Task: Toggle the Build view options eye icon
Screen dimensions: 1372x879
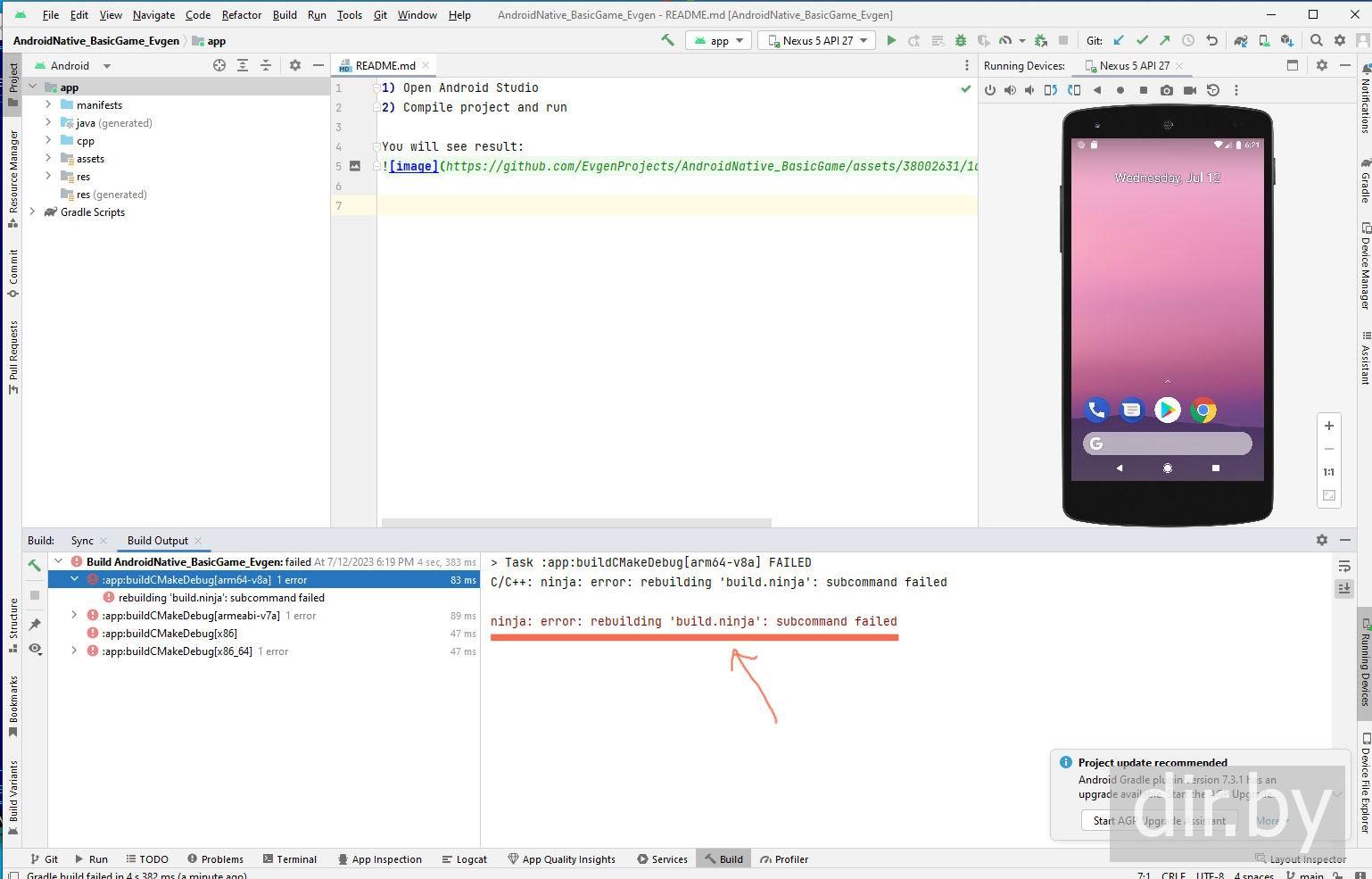Action: point(35,649)
